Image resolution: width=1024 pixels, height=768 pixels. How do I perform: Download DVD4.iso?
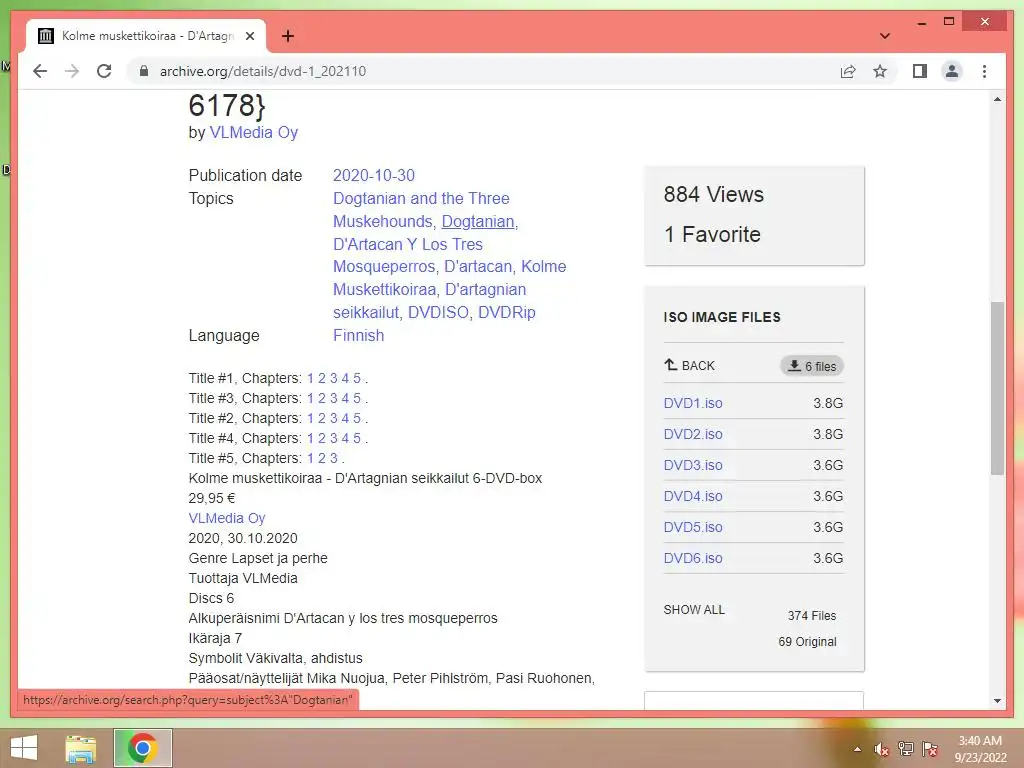693,496
